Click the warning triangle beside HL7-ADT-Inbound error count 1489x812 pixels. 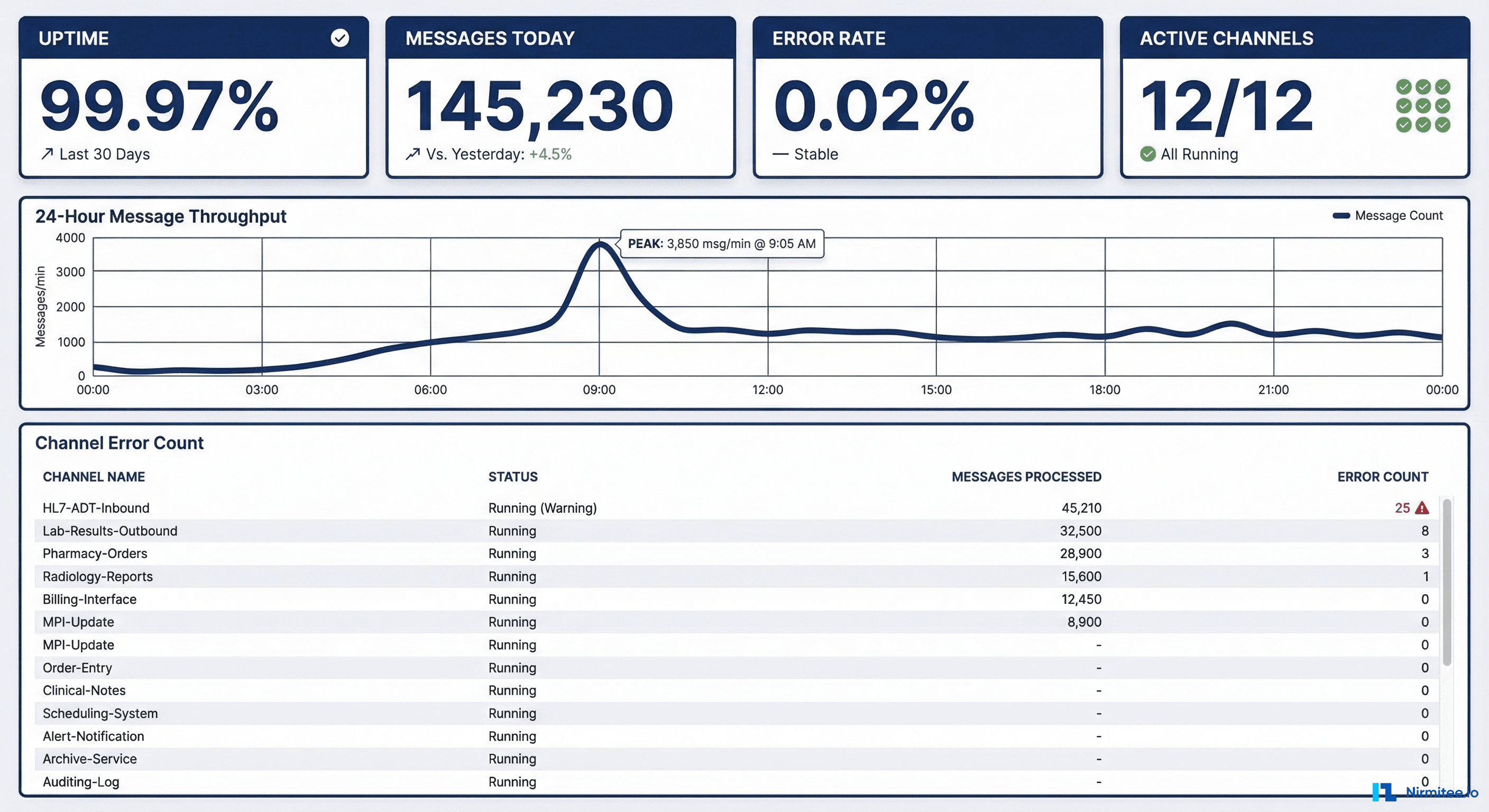pos(1422,508)
